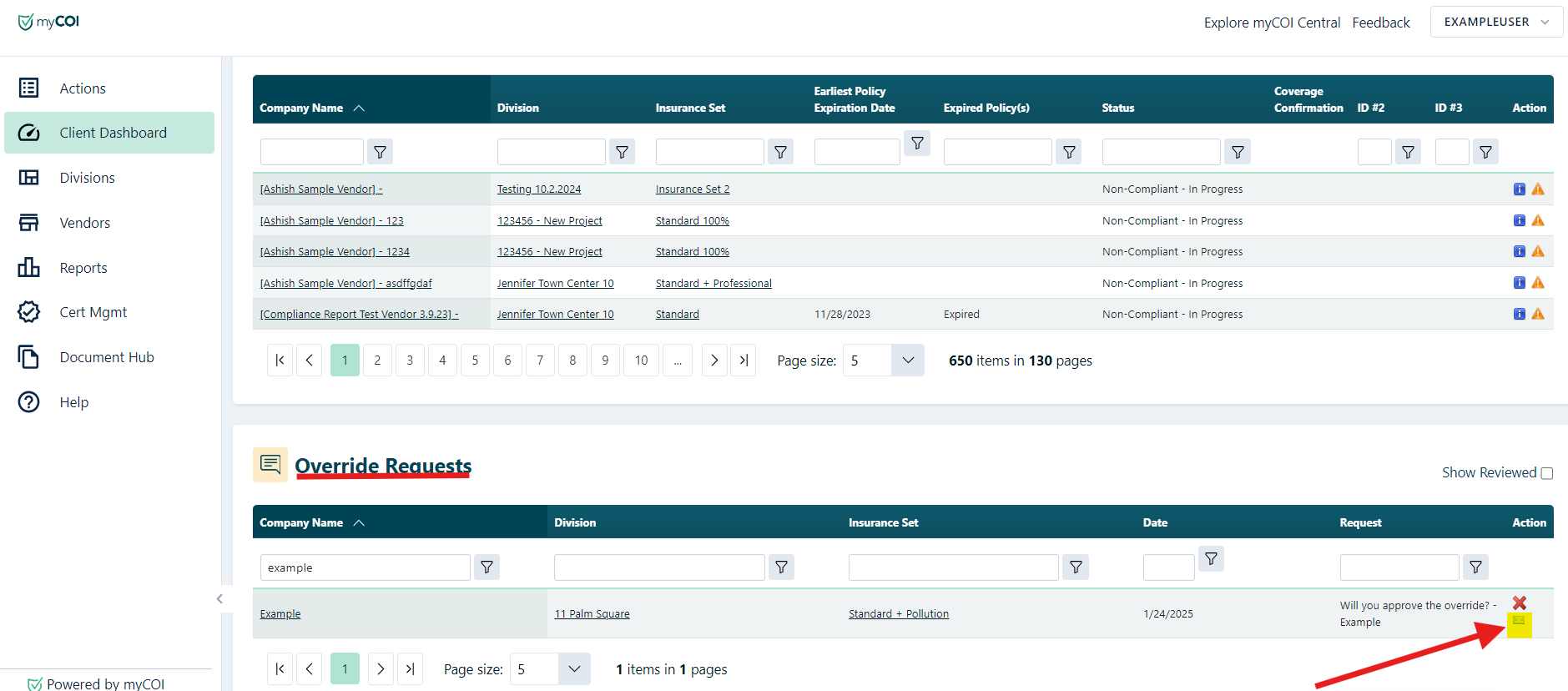Viewport: 1568px width, 691px height.
Task: Click the Division filter text field in top table
Action: pos(551,152)
